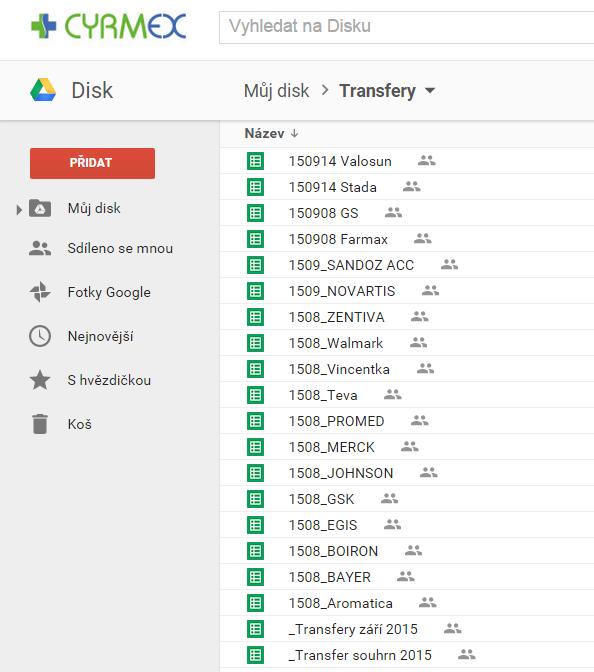Click the spreadsheet icon for 150914 Valosun
Screen dimensions: 594x672
(255, 161)
